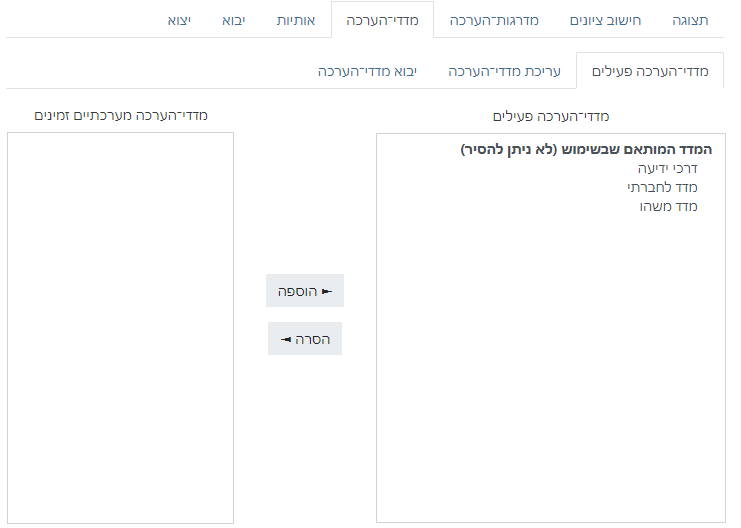Image resolution: width=741 pixels, height=528 pixels.
Task: Select the מדד לחברתי list item
Action: point(661,187)
